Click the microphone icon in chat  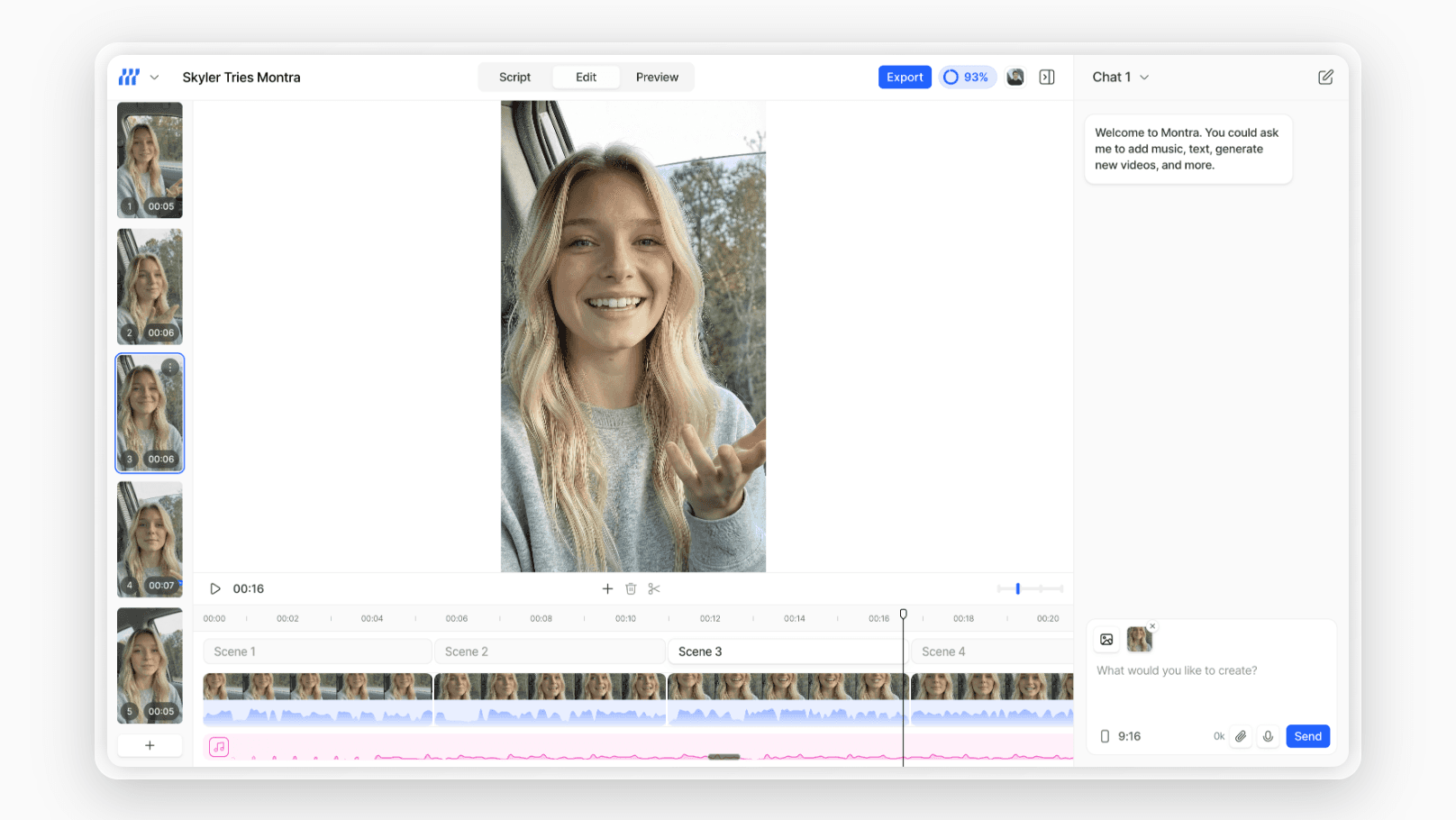(x=1268, y=736)
